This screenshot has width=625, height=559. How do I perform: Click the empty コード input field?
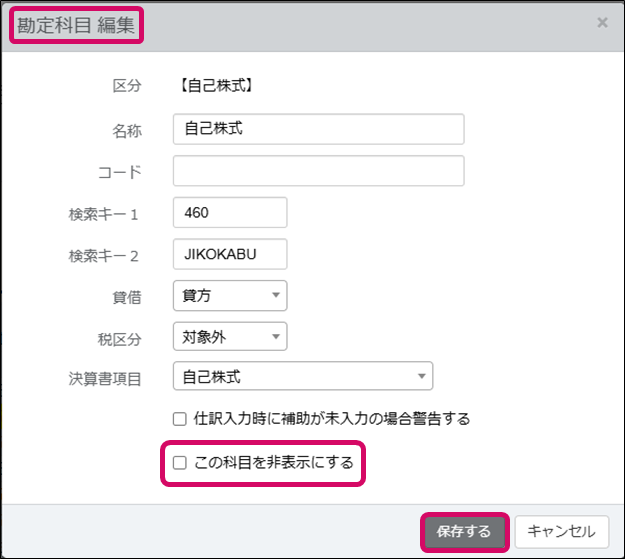tap(318, 171)
